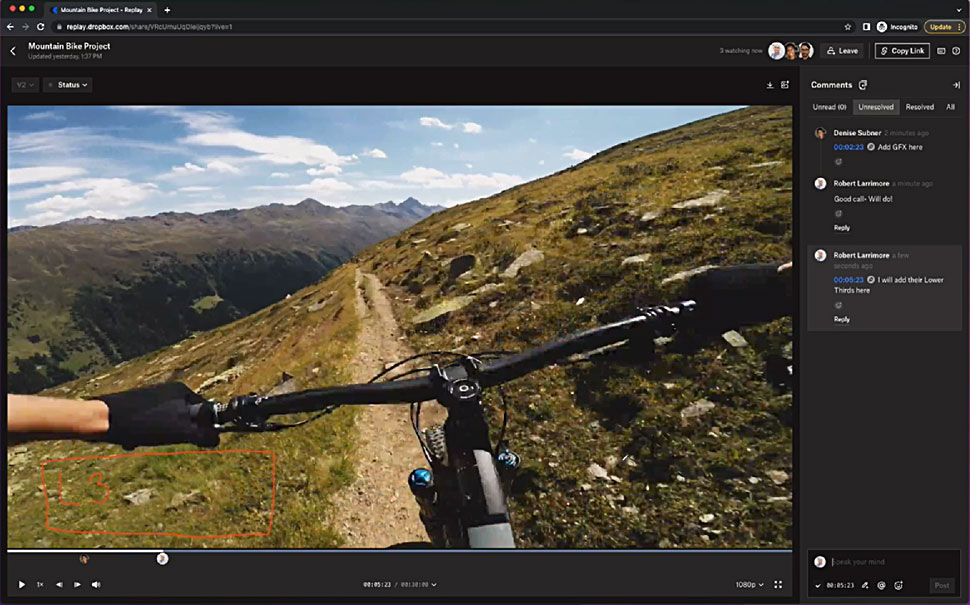Image resolution: width=970 pixels, height=605 pixels.
Task: Open the drawing annotation tool in comment box
Action: (x=865, y=585)
